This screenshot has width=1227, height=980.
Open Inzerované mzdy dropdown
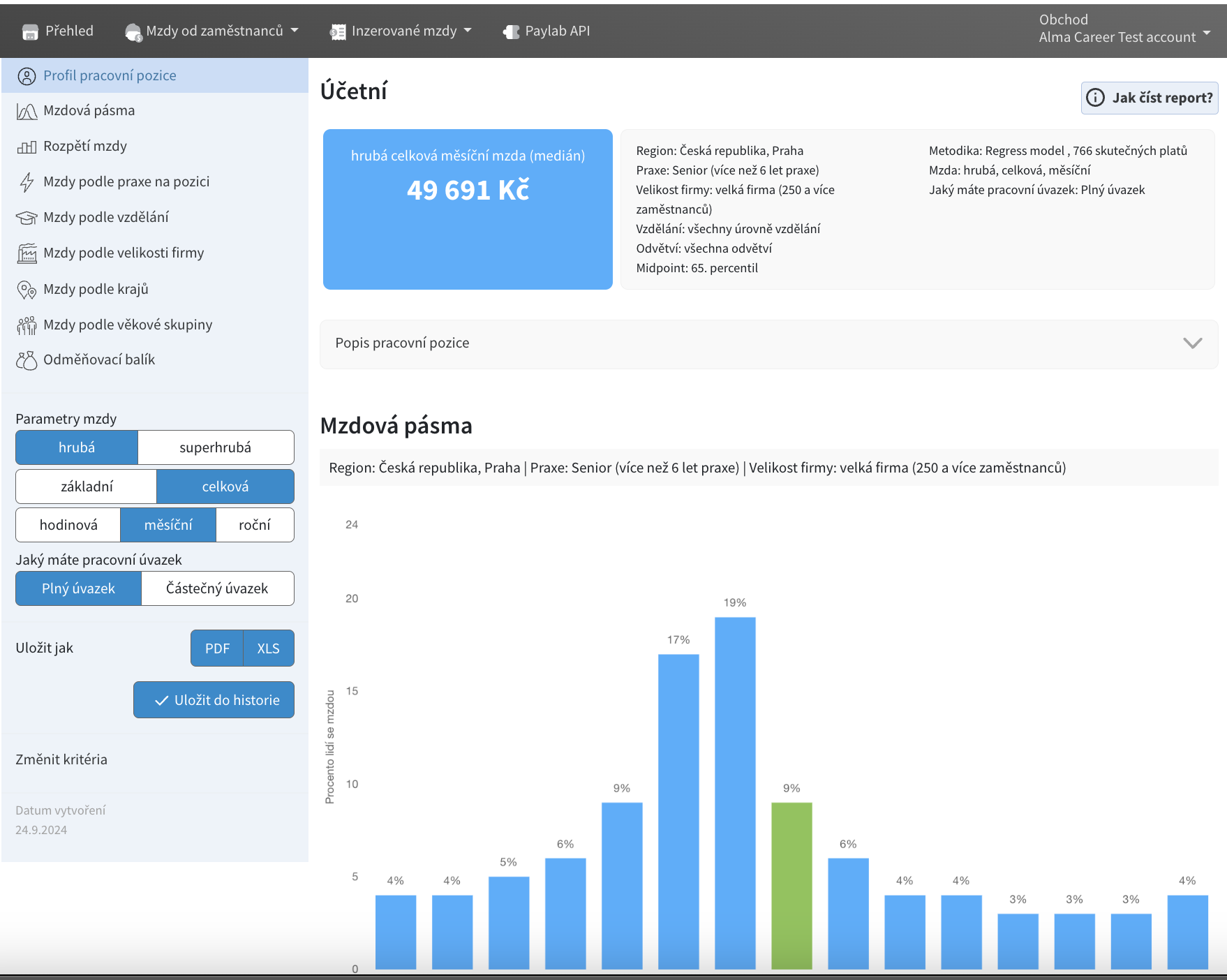tap(401, 31)
